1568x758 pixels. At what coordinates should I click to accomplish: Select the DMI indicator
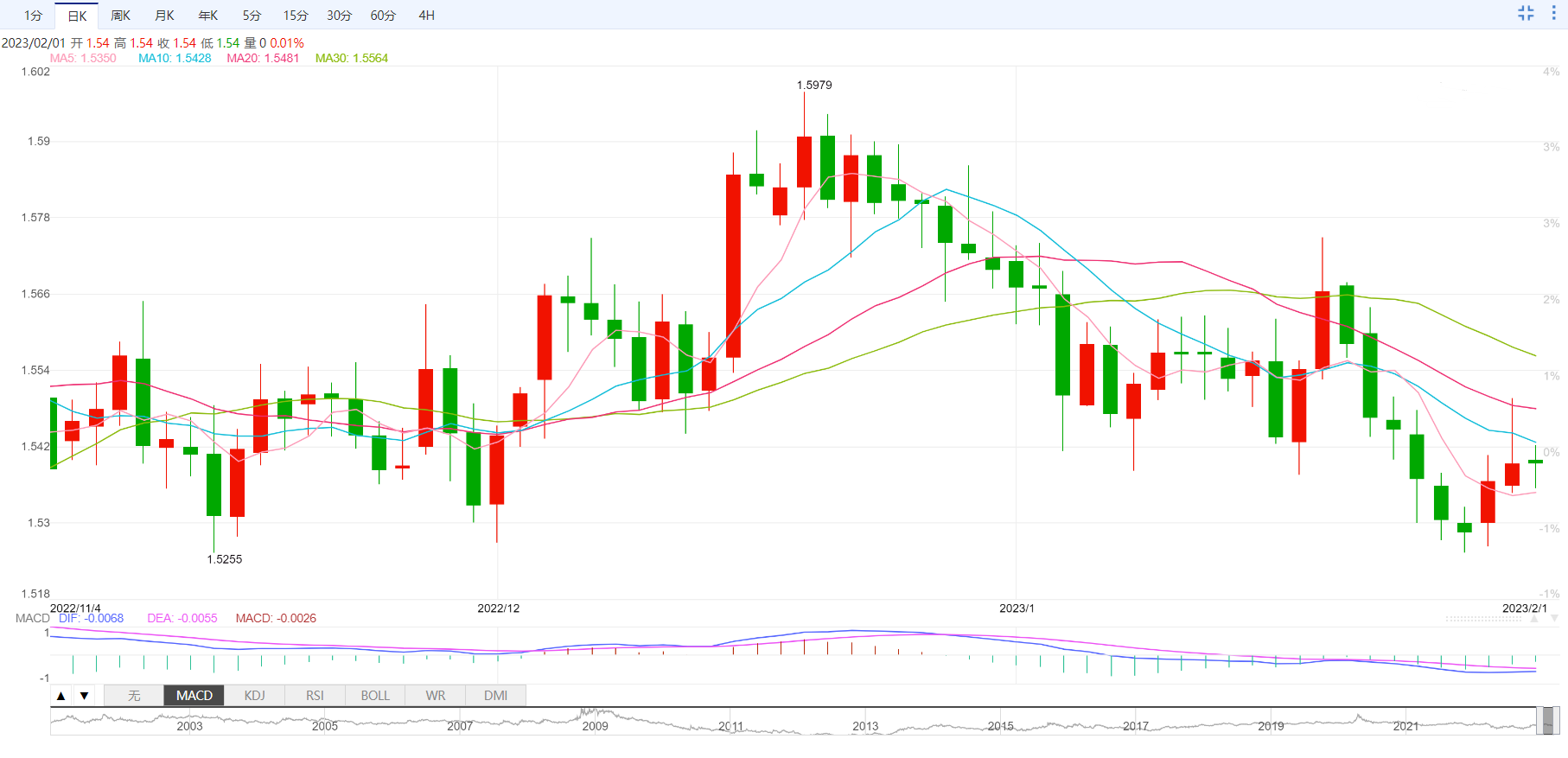click(x=496, y=696)
